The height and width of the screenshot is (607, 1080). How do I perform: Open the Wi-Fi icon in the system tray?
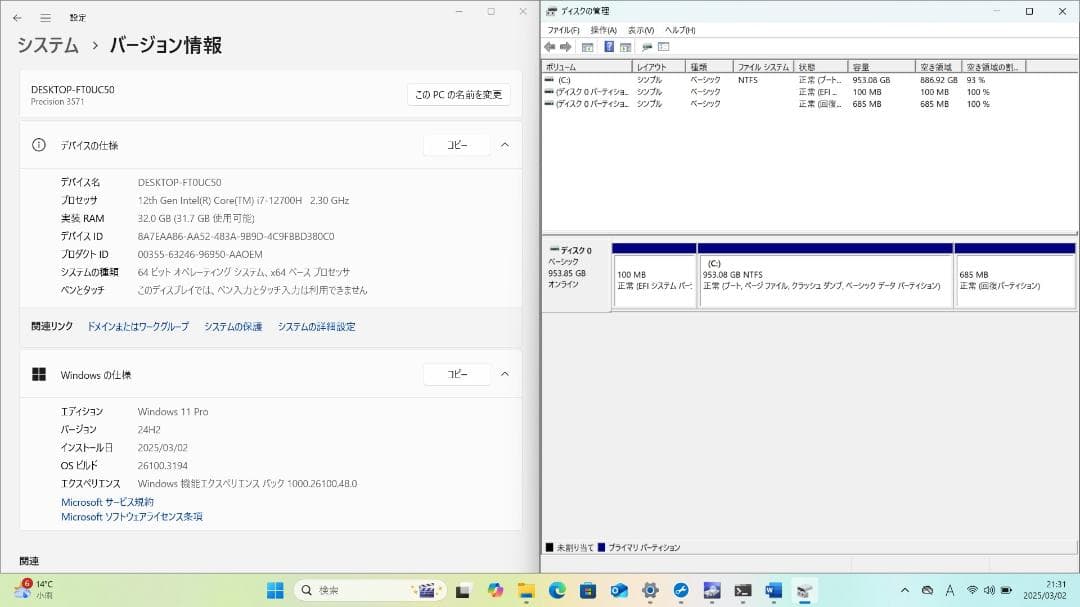tap(971, 590)
